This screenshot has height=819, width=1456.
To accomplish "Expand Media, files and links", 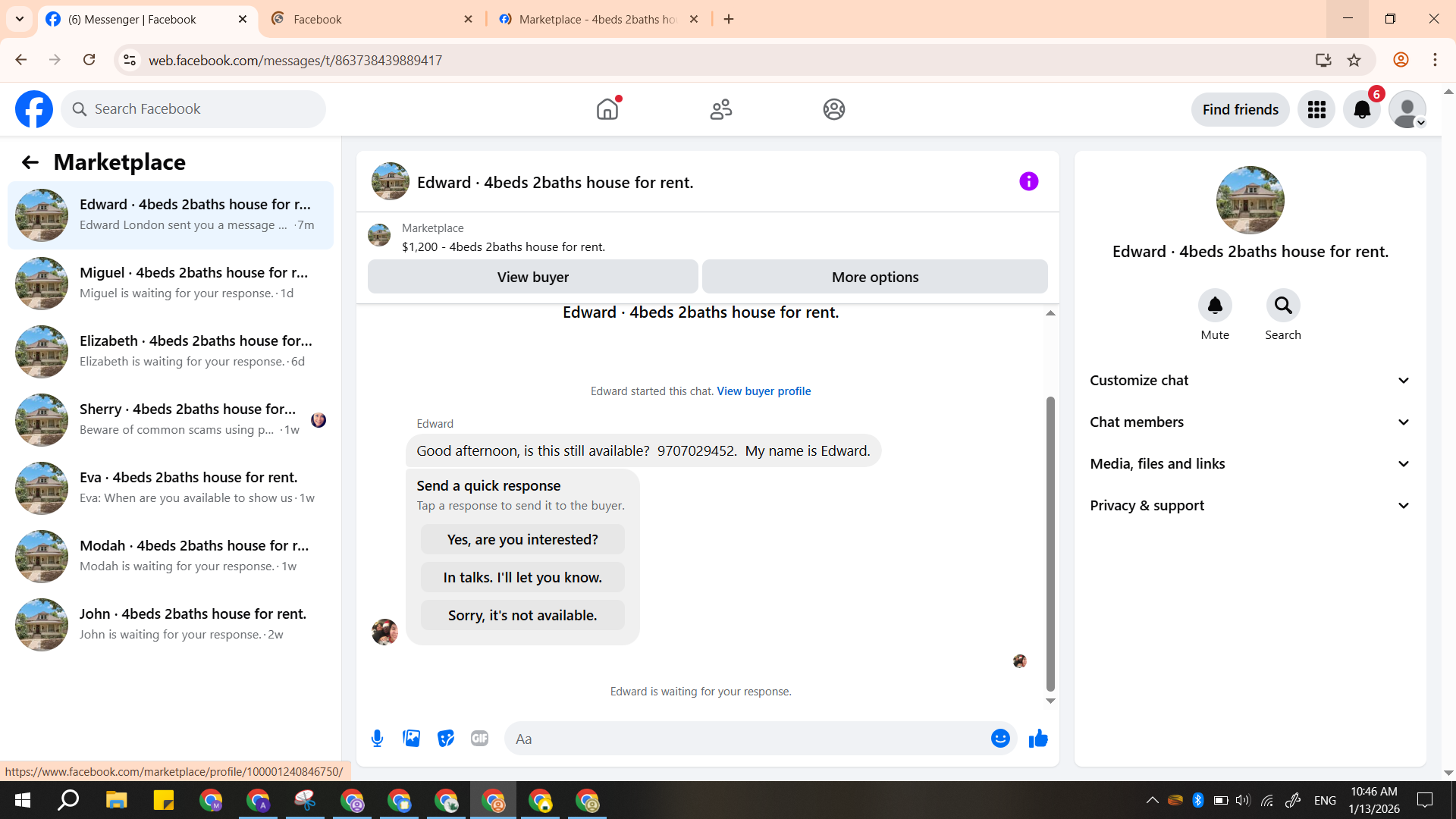I will [1250, 464].
